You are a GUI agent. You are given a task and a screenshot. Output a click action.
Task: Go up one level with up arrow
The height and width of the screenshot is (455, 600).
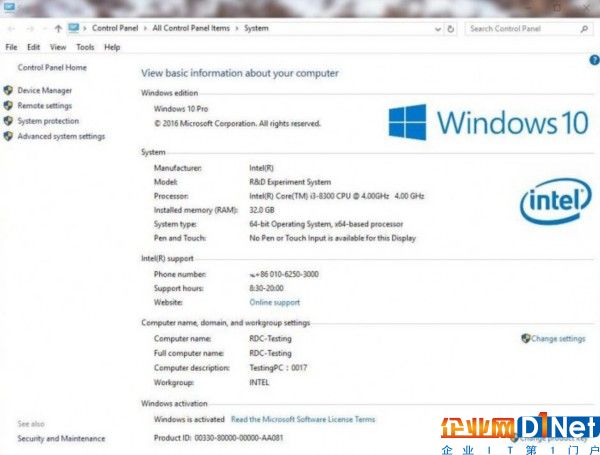coord(58,28)
